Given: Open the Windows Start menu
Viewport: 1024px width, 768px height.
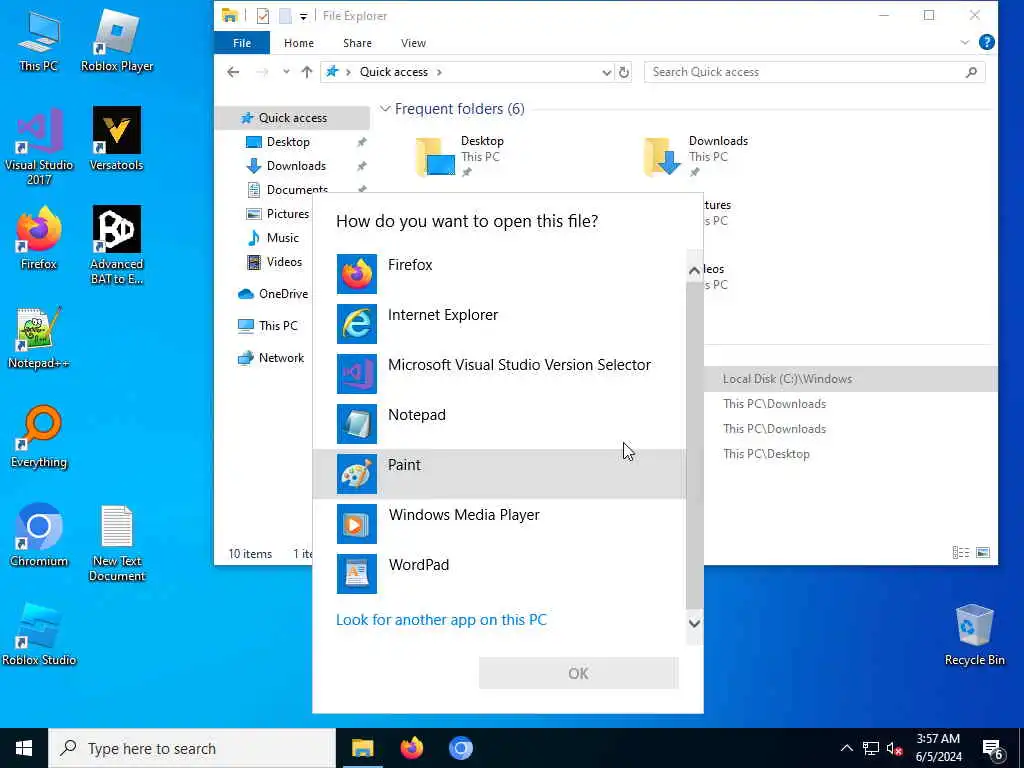Looking at the screenshot, I should (x=24, y=748).
